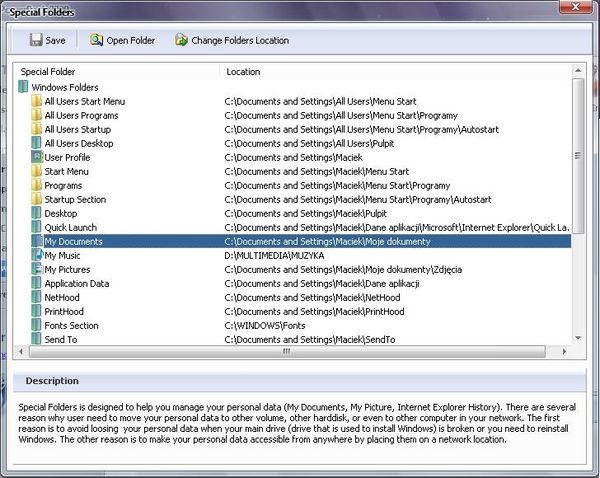Click the Save floppy disk icon
The height and width of the screenshot is (478, 600).
36,41
